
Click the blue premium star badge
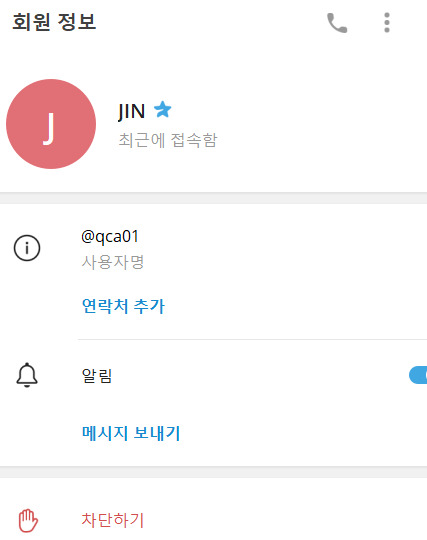pos(163,110)
